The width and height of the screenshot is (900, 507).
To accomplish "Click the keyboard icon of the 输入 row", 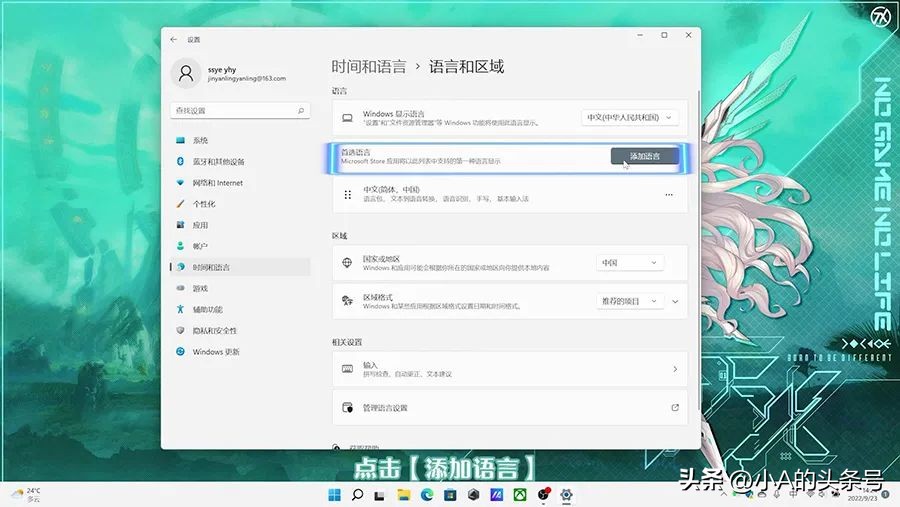I will (x=347, y=369).
